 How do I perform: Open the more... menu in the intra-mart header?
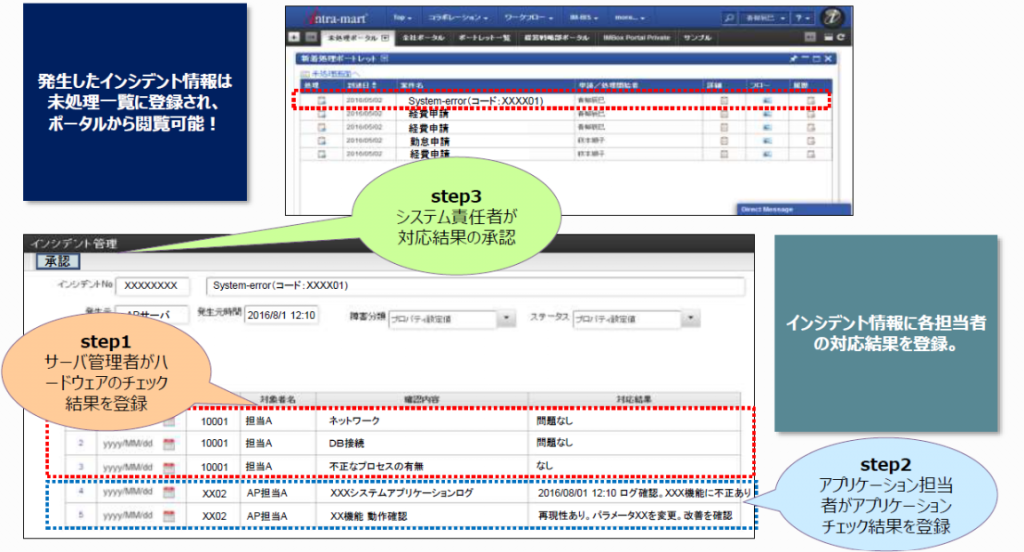630,18
